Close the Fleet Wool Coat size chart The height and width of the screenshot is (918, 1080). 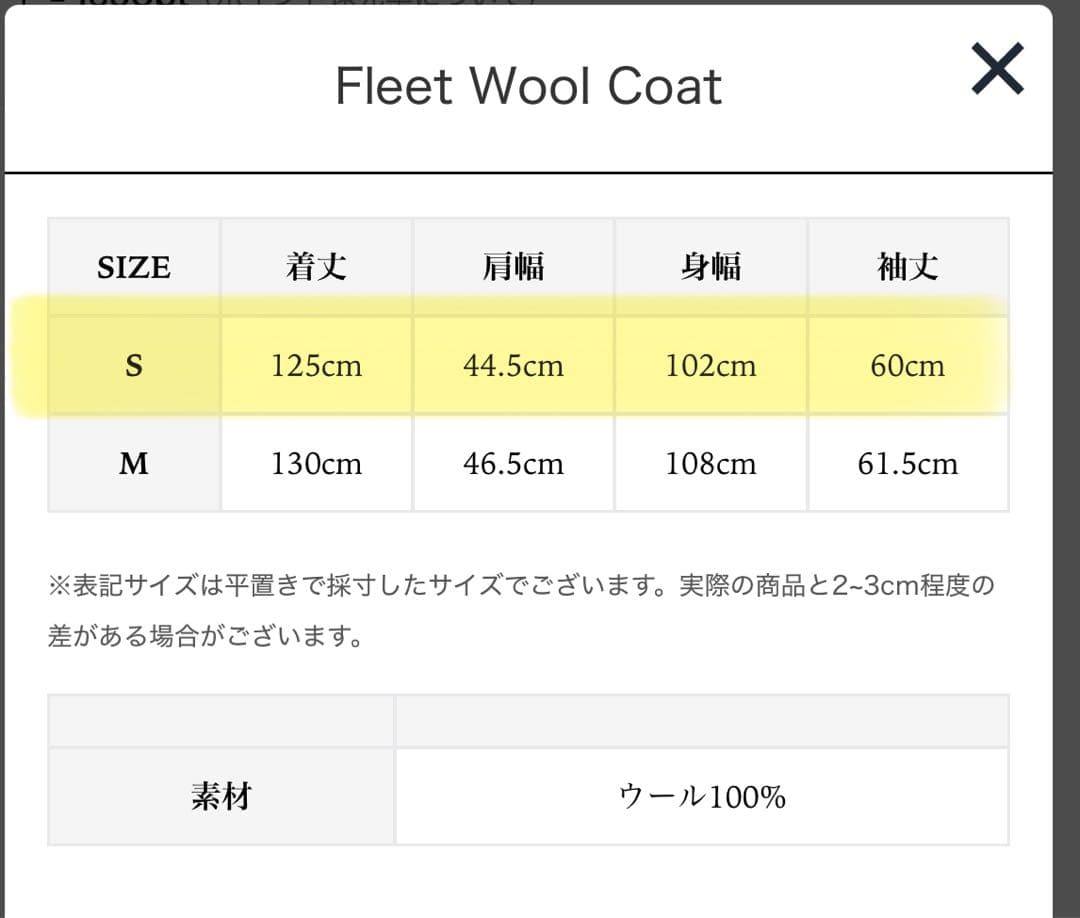[997, 69]
